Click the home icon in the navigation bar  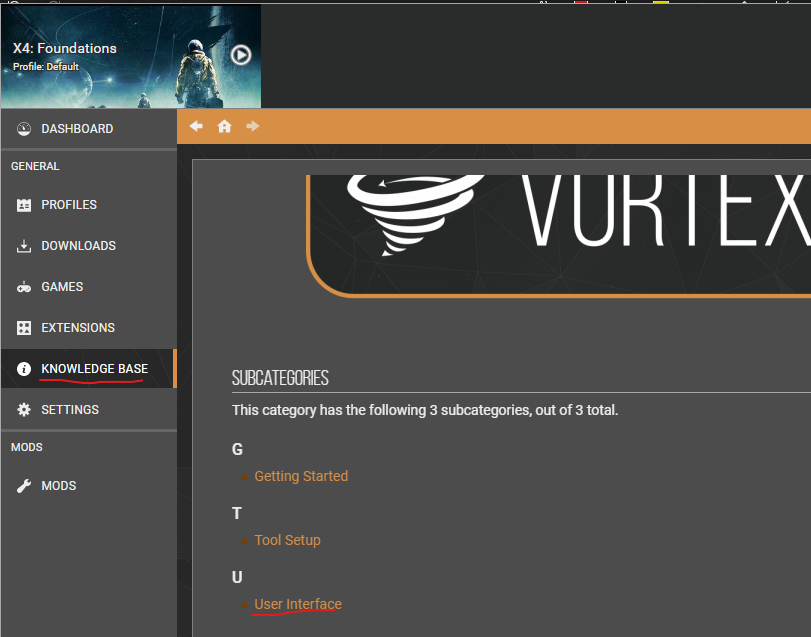point(224,126)
